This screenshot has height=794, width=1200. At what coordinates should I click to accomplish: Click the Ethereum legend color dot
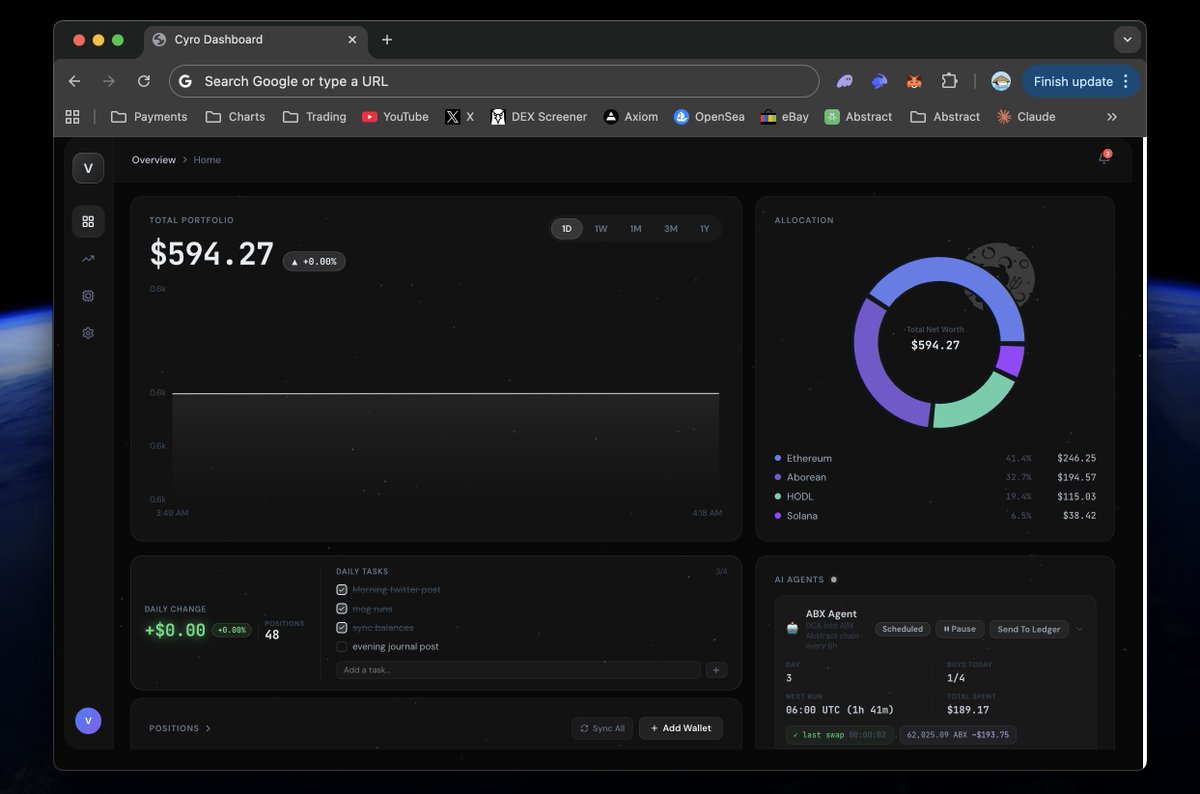coord(778,458)
